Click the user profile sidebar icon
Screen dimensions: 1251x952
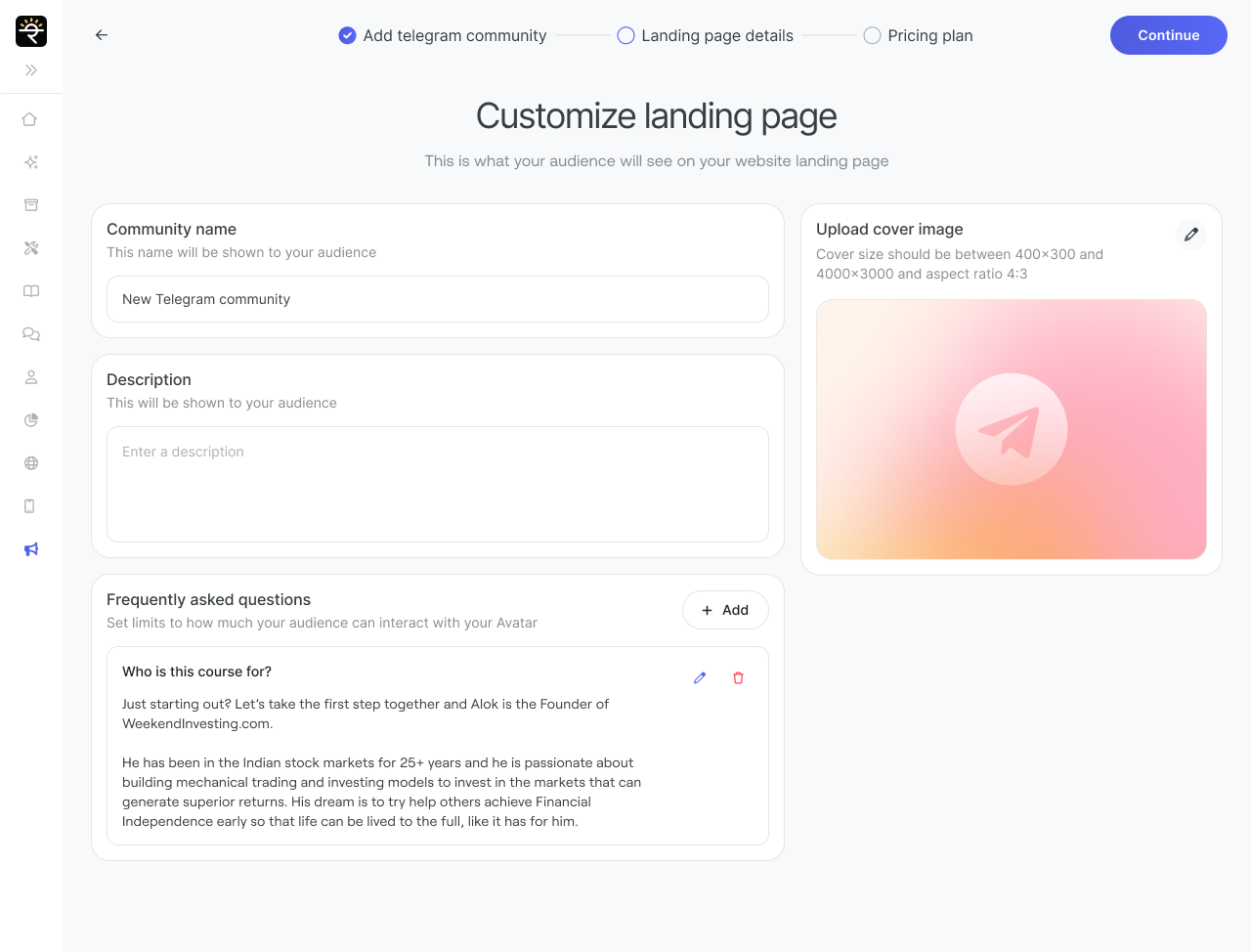click(x=30, y=377)
